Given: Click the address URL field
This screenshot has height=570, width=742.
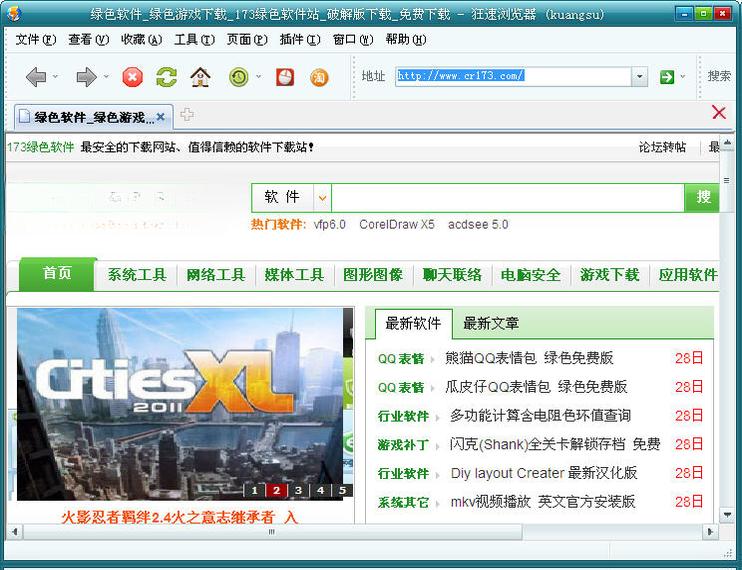Looking at the screenshot, I should 513,76.
